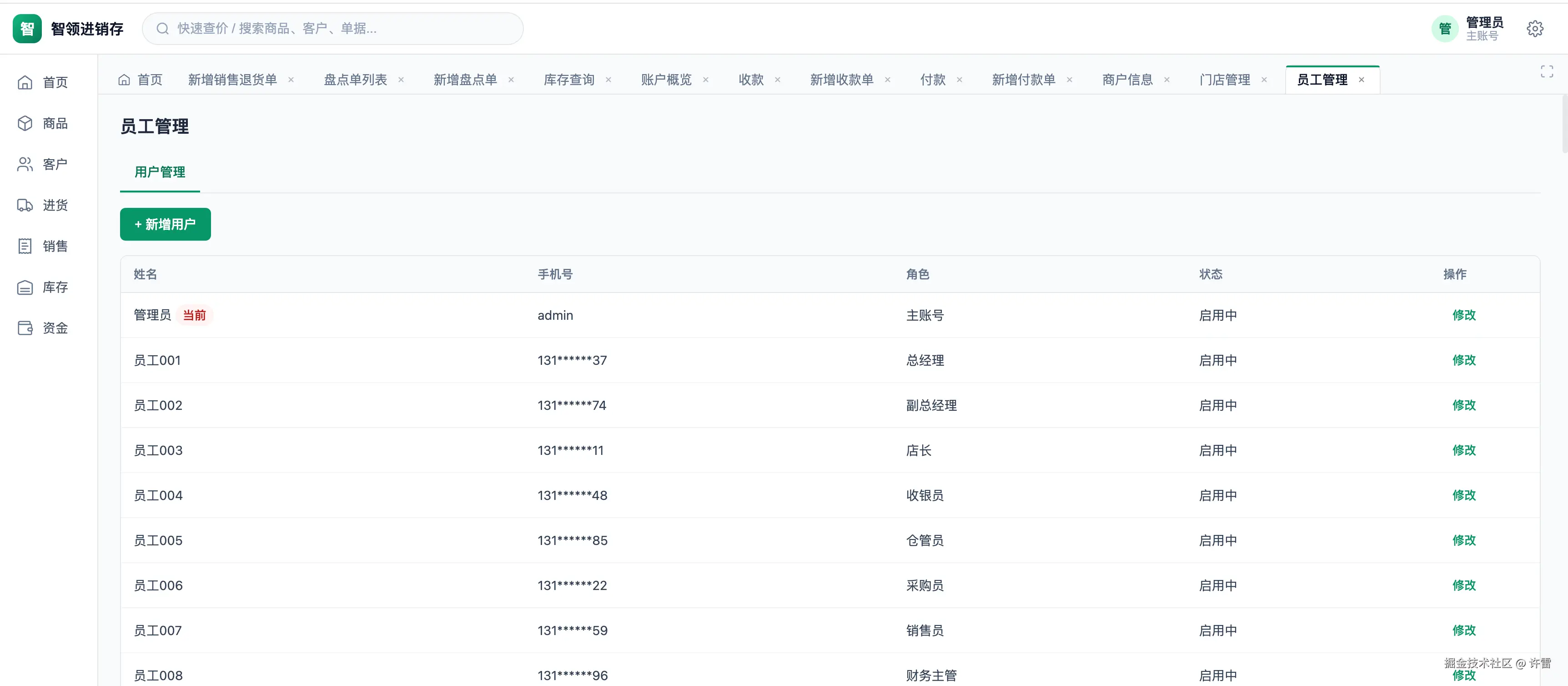
Task: Close the 新增销售退货单 tab
Action: point(291,80)
